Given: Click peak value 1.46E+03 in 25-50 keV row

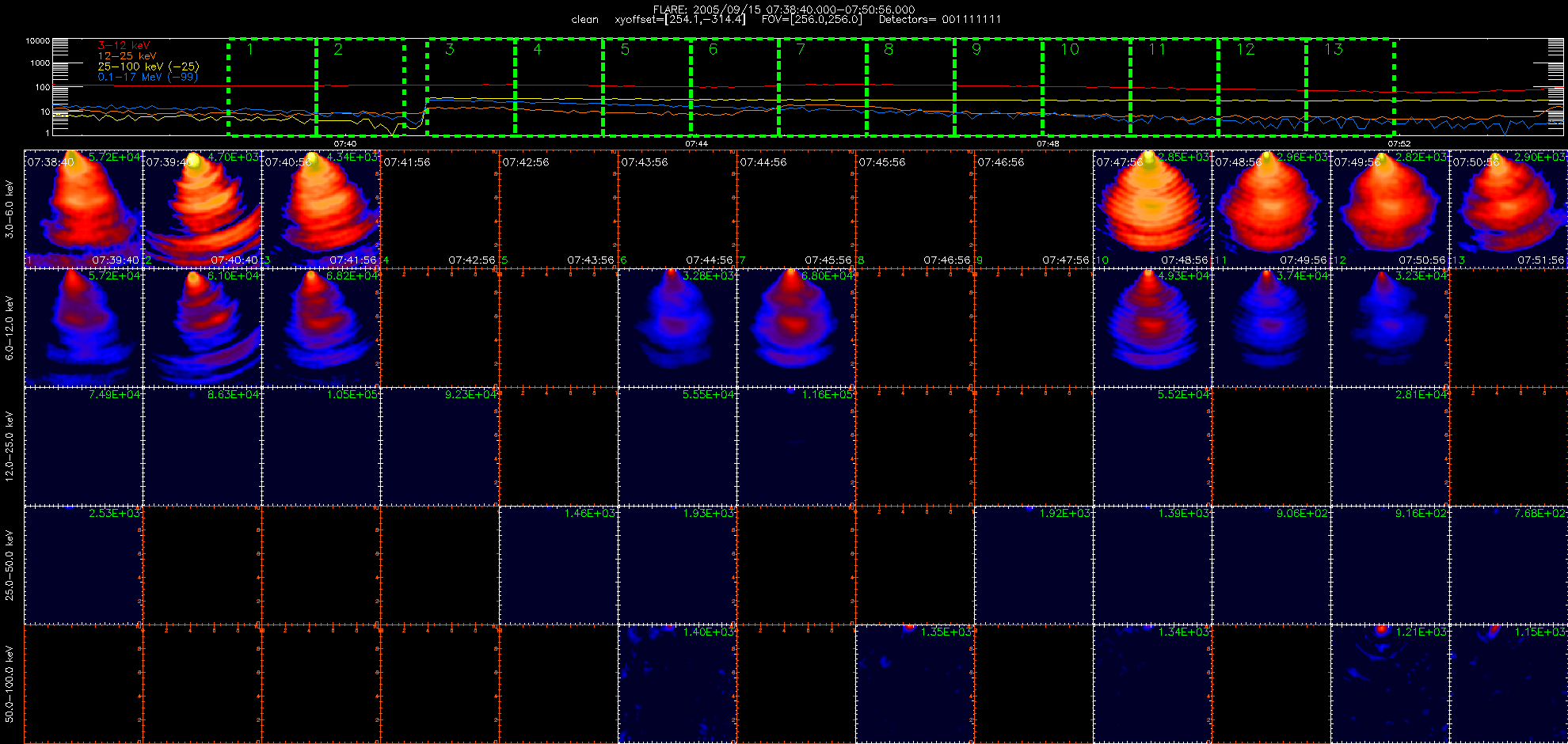Looking at the screenshot, I should [590, 514].
